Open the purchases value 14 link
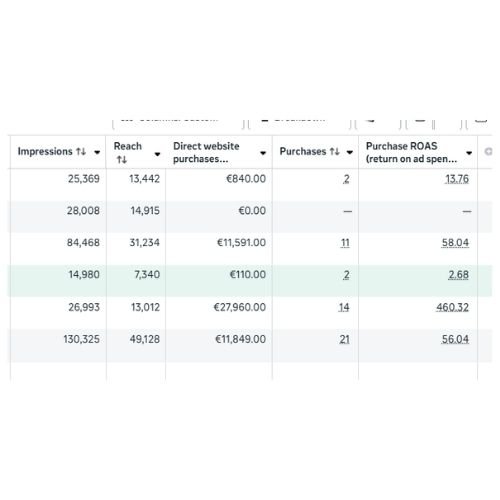This screenshot has height=500, width=500. click(x=344, y=307)
